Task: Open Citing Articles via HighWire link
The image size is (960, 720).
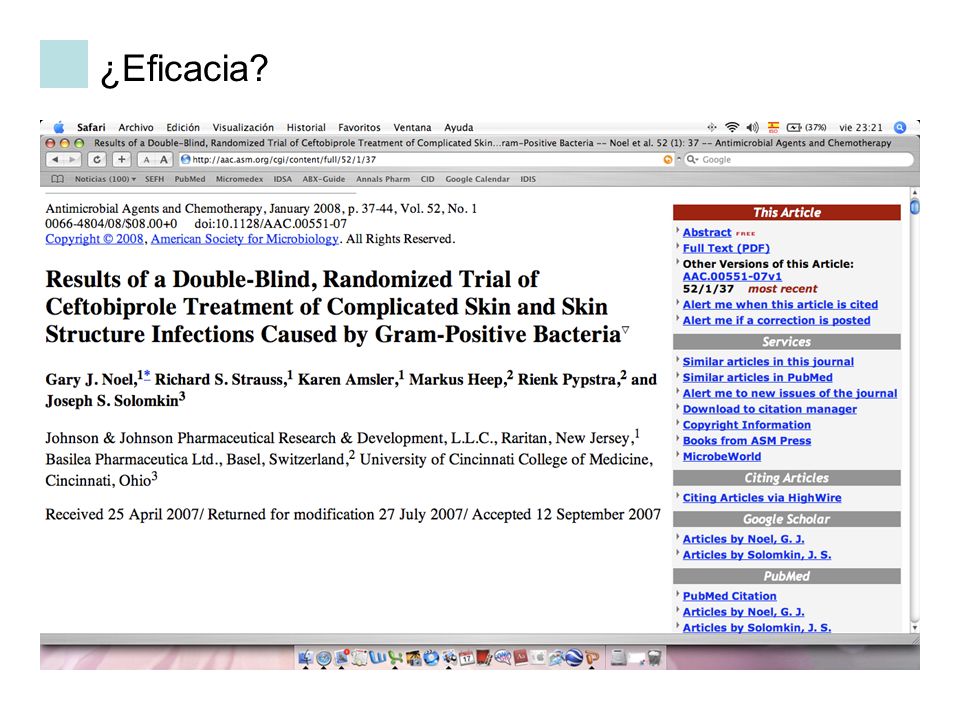Action: tap(762, 498)
